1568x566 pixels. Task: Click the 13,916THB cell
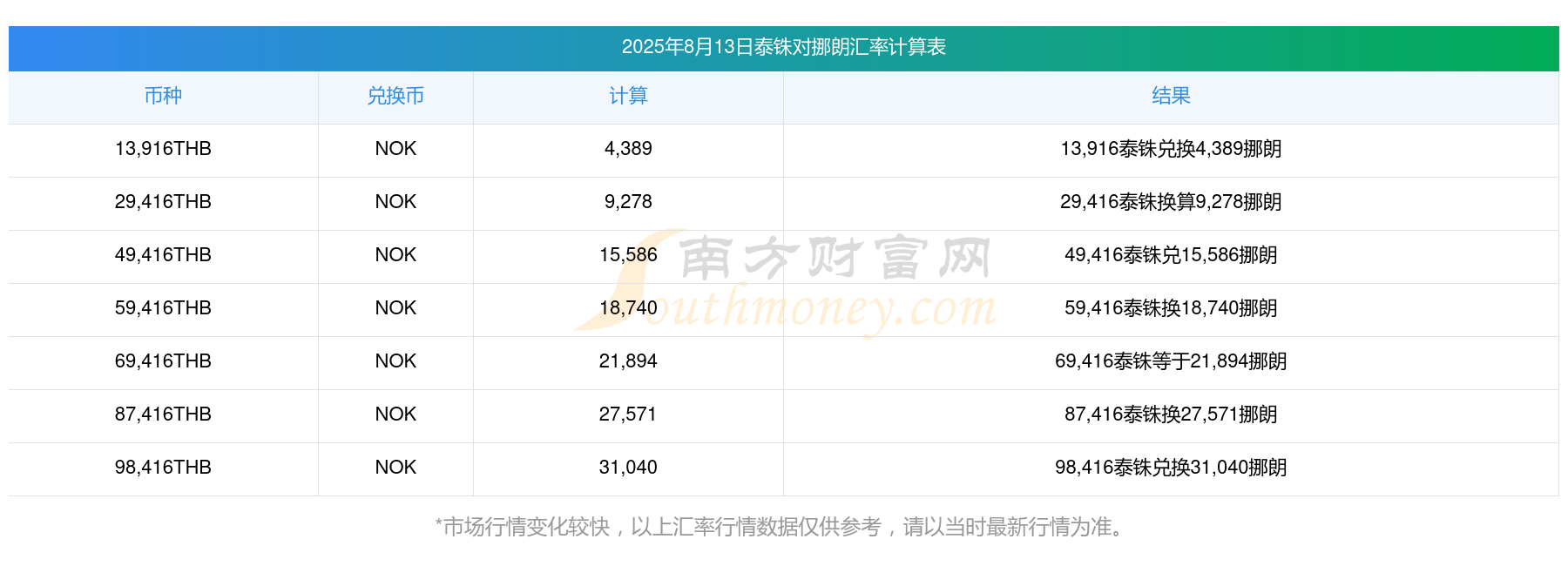click(x=163, y=149)
